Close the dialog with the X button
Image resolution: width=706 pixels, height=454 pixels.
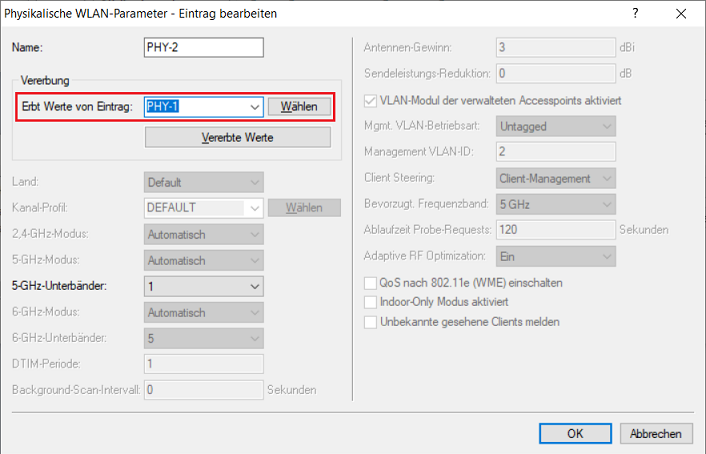(x=680, y=14)
